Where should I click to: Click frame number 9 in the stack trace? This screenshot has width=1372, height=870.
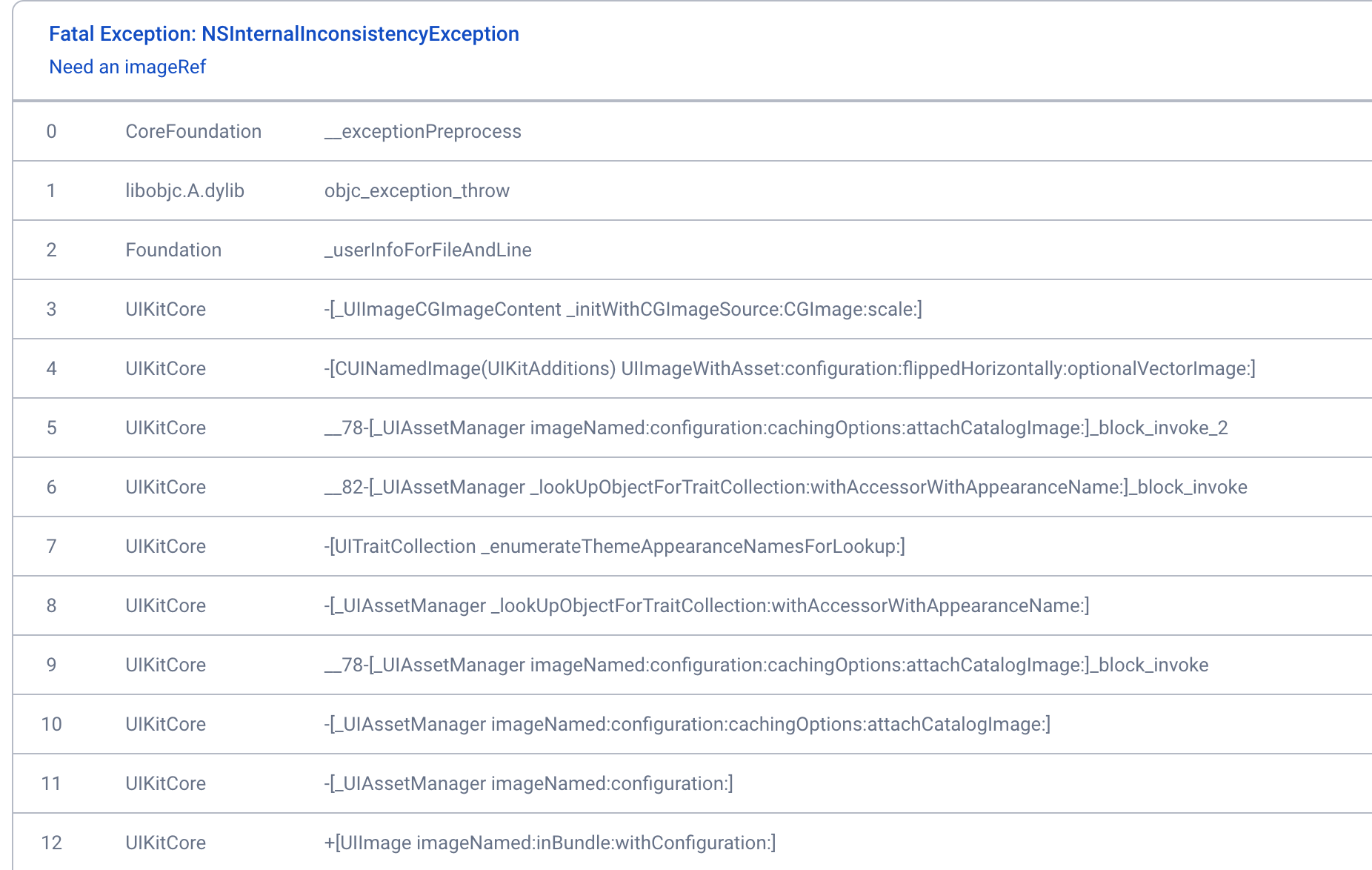click(x=51, y=665)
